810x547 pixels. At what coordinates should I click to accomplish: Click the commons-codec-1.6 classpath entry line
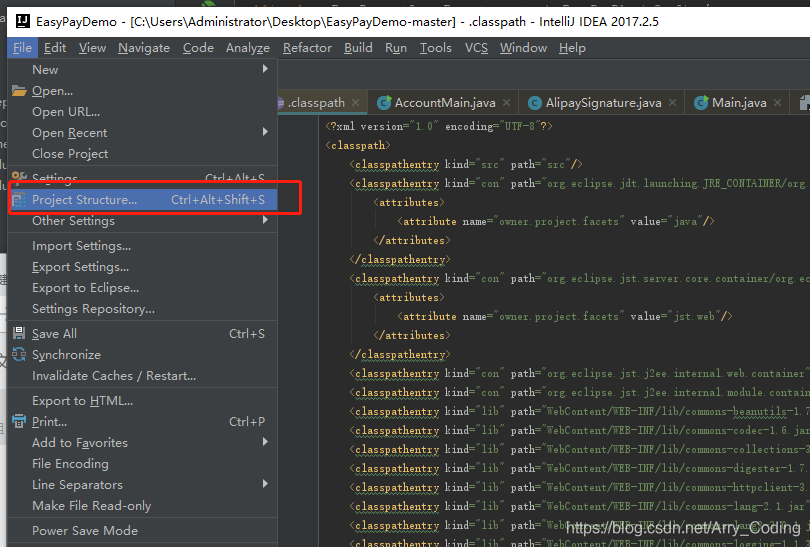(580, 431)
